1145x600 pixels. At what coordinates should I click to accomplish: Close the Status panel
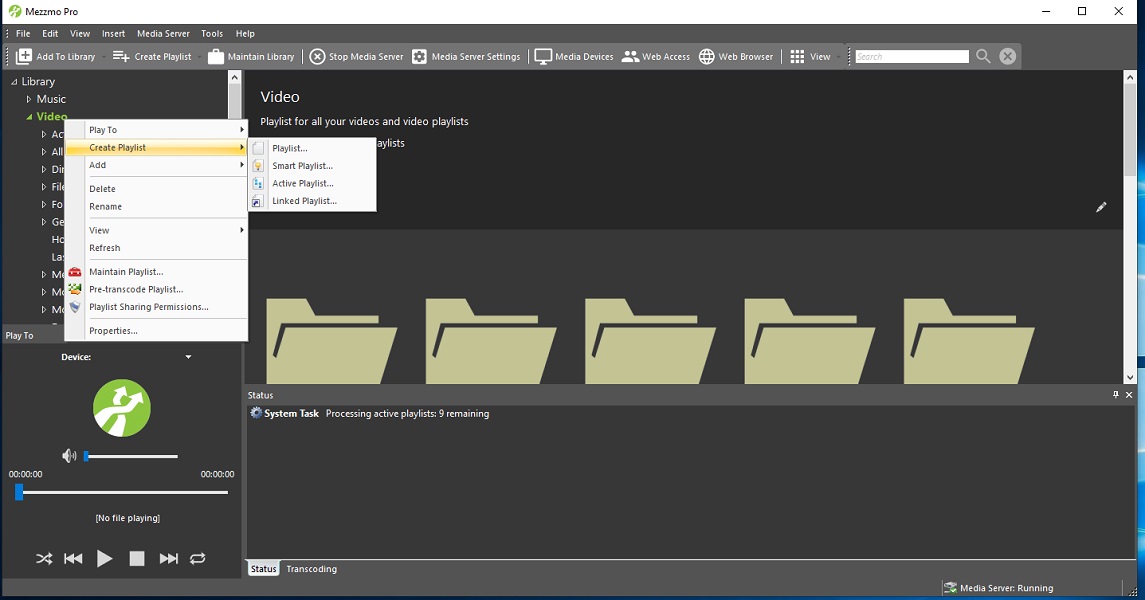point(1129,394)
